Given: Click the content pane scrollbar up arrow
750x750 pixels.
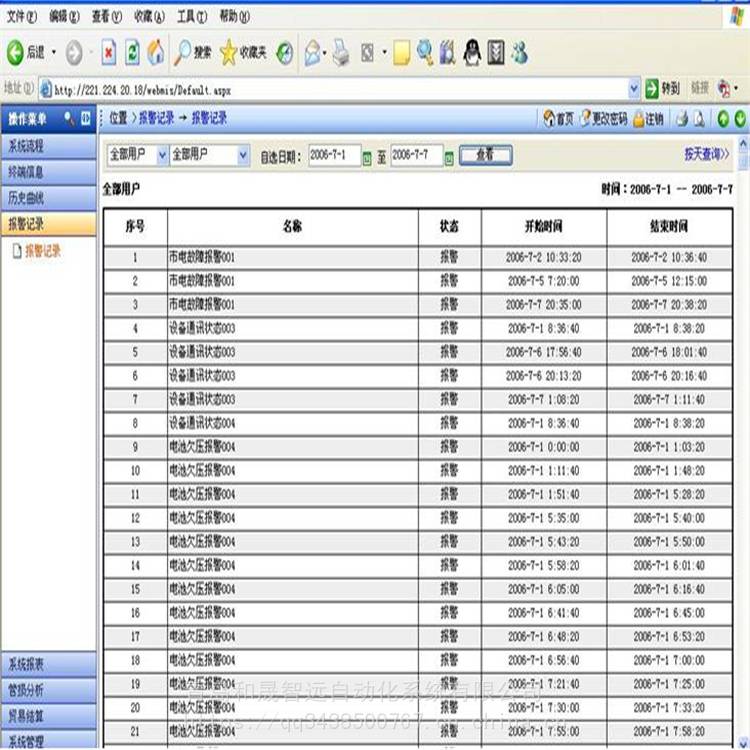Looking at the screenshot, I should tap(743, 143).
